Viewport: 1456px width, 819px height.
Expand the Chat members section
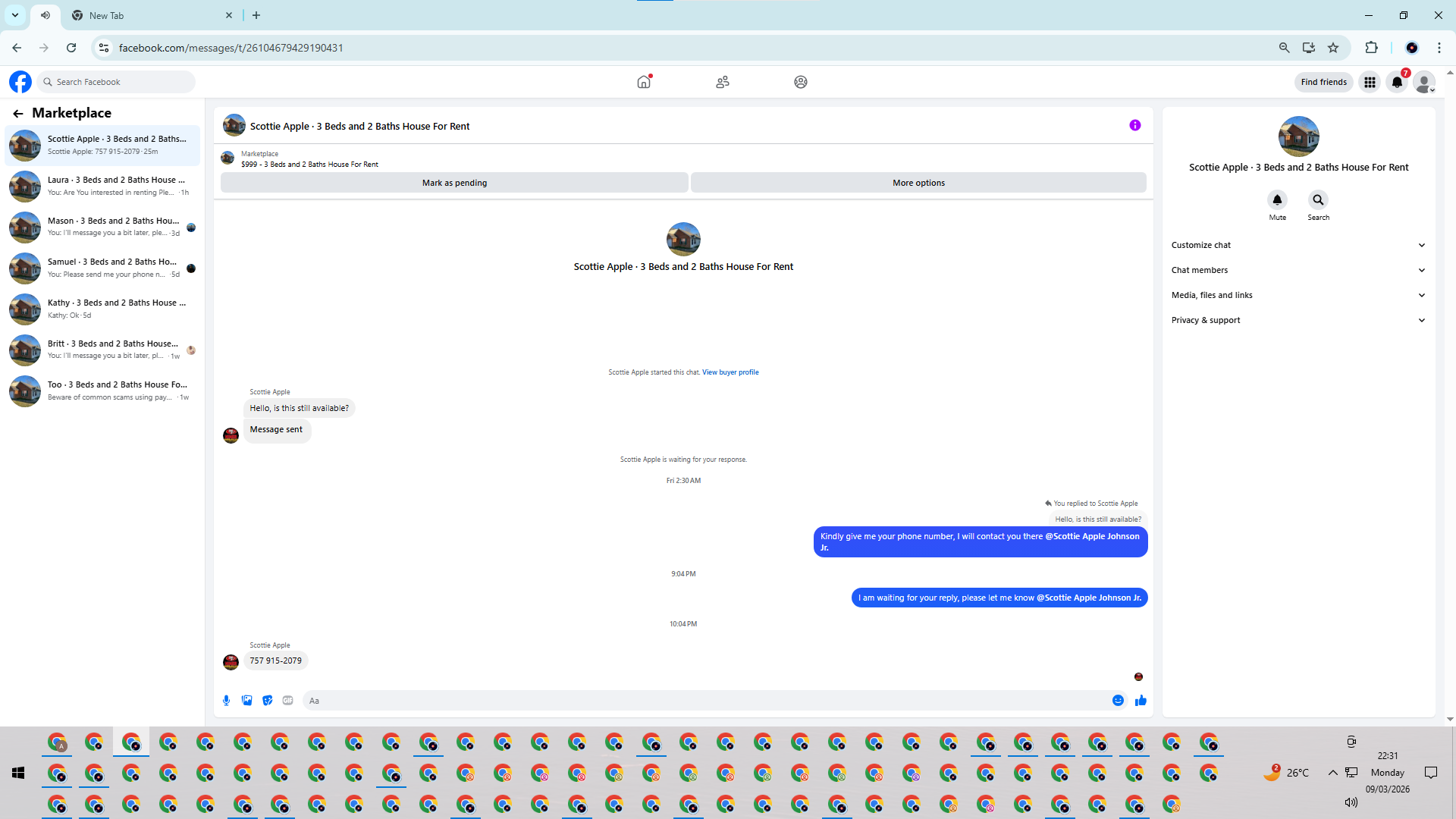(1298, 270)
